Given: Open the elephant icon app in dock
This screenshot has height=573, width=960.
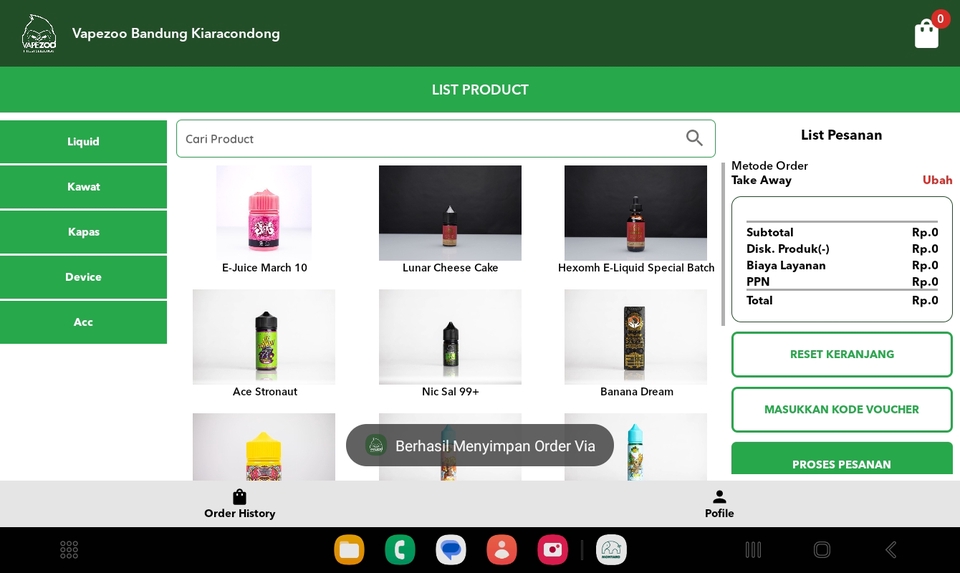Looking at the screenshot, I should click(x=611, y=549).
